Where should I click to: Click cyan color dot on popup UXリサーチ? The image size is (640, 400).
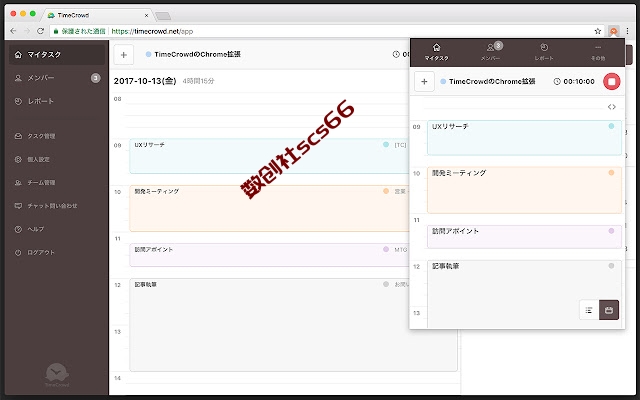(611, 126)
